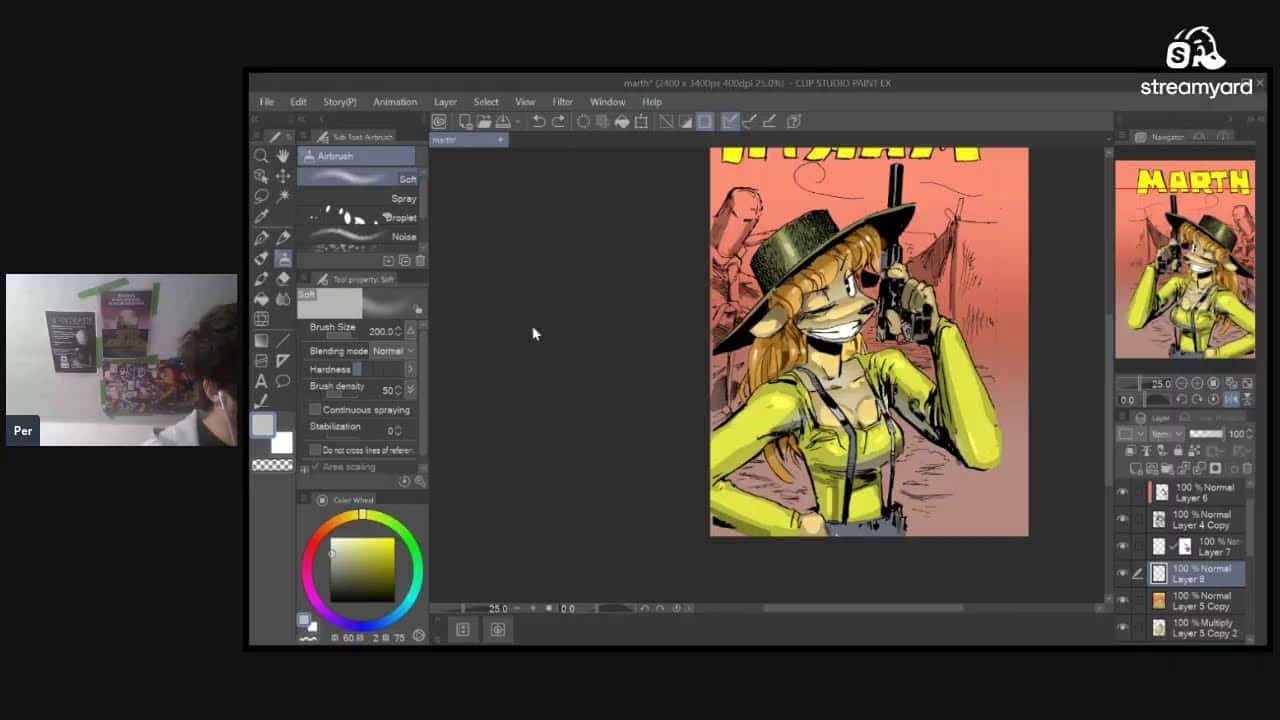Open the Layer menu
The image size is (1280, 720).
click(x=445, y=102)
